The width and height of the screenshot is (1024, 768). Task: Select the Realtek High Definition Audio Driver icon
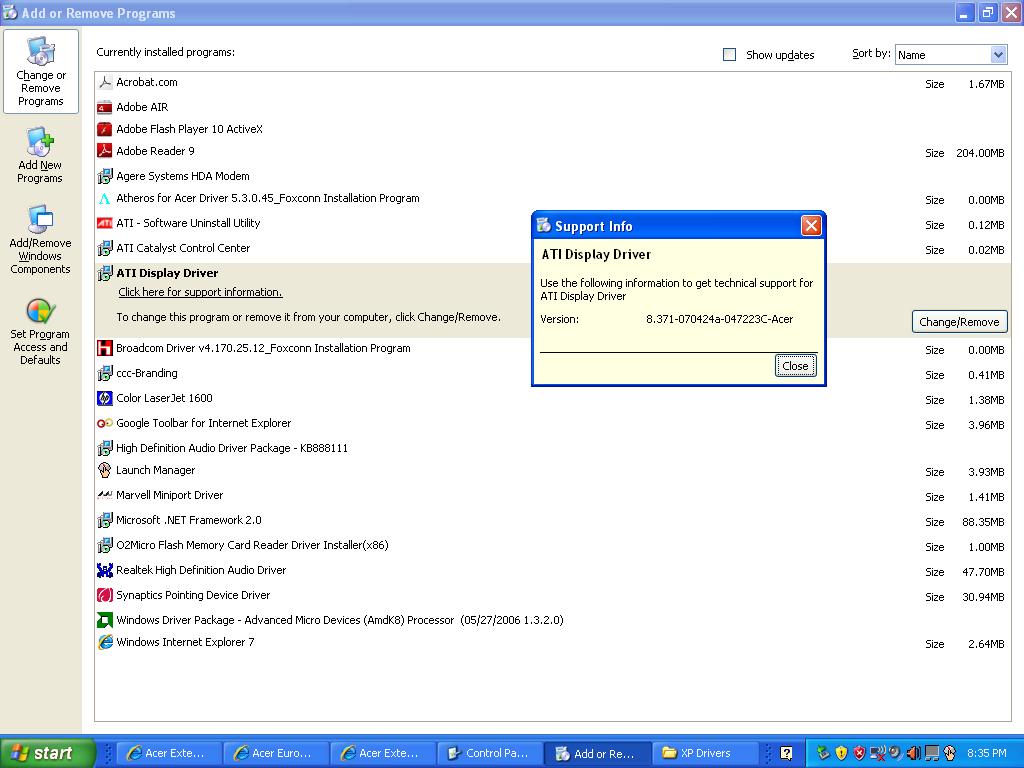[x=104, y=570]
